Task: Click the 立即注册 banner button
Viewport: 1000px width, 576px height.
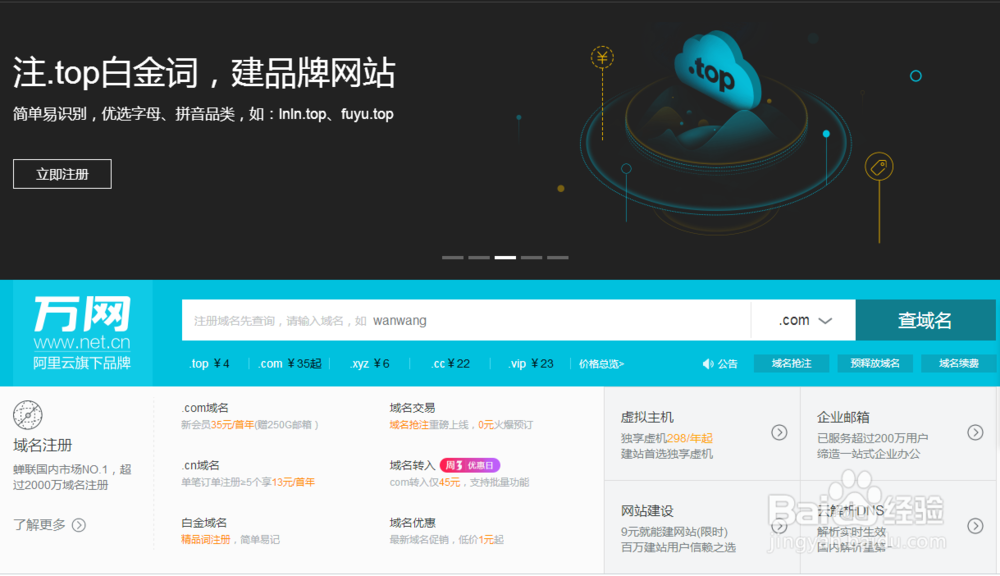Action: pyautogui.click(x=62, y=174)
